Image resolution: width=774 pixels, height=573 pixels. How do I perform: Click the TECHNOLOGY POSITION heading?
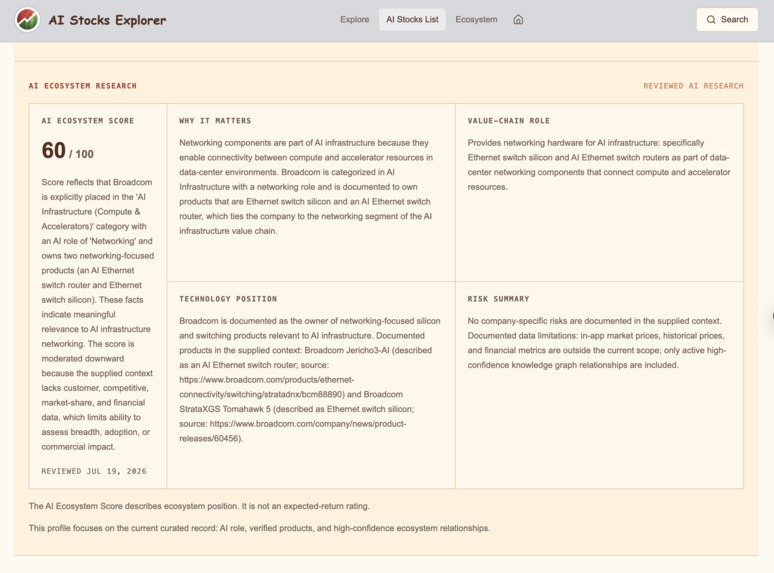[228, 299]
